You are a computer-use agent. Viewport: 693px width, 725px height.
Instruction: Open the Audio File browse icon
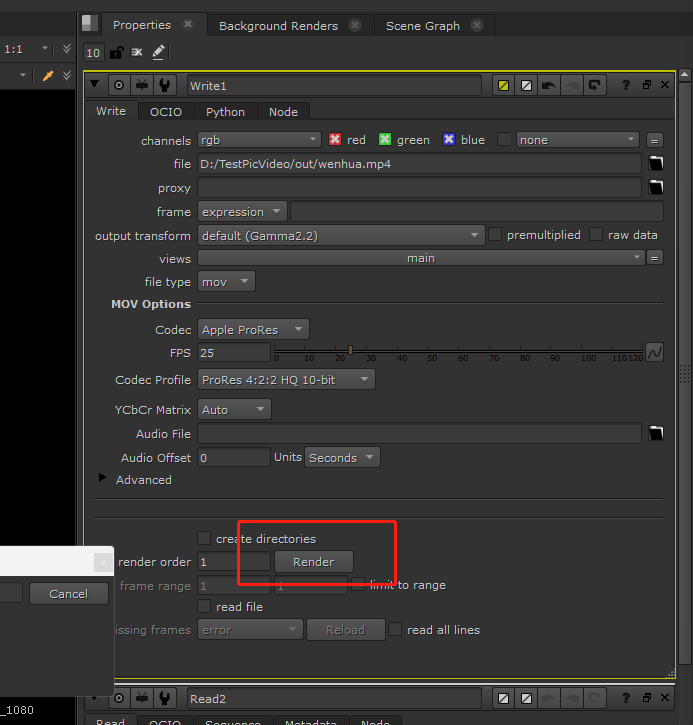656,434
